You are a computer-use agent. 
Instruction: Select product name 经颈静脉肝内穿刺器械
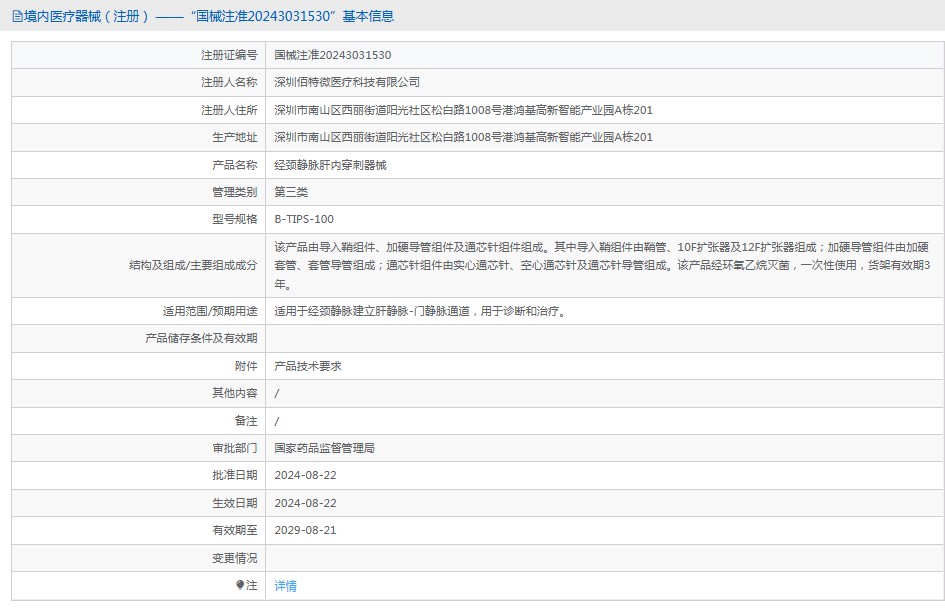click(330, 165)
